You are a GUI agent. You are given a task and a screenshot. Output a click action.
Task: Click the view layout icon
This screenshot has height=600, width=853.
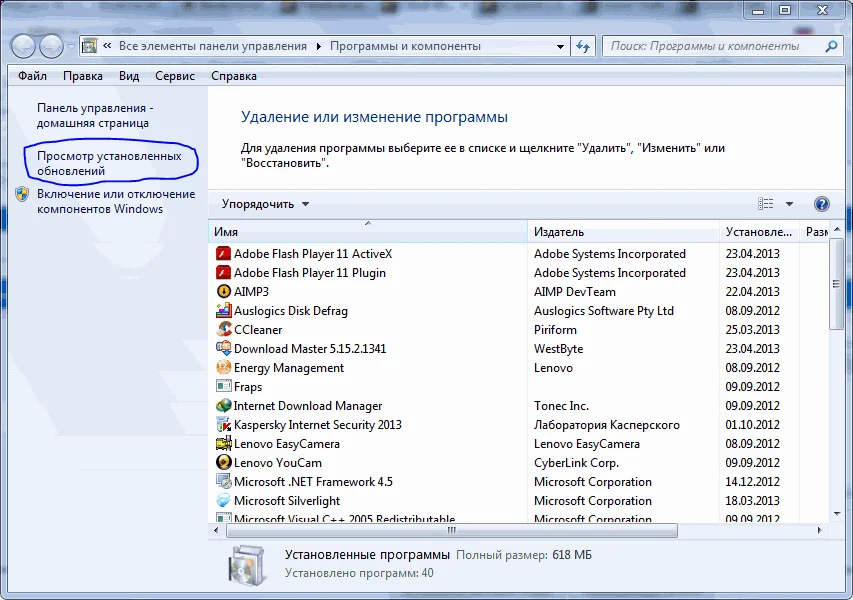coord(765,204)
